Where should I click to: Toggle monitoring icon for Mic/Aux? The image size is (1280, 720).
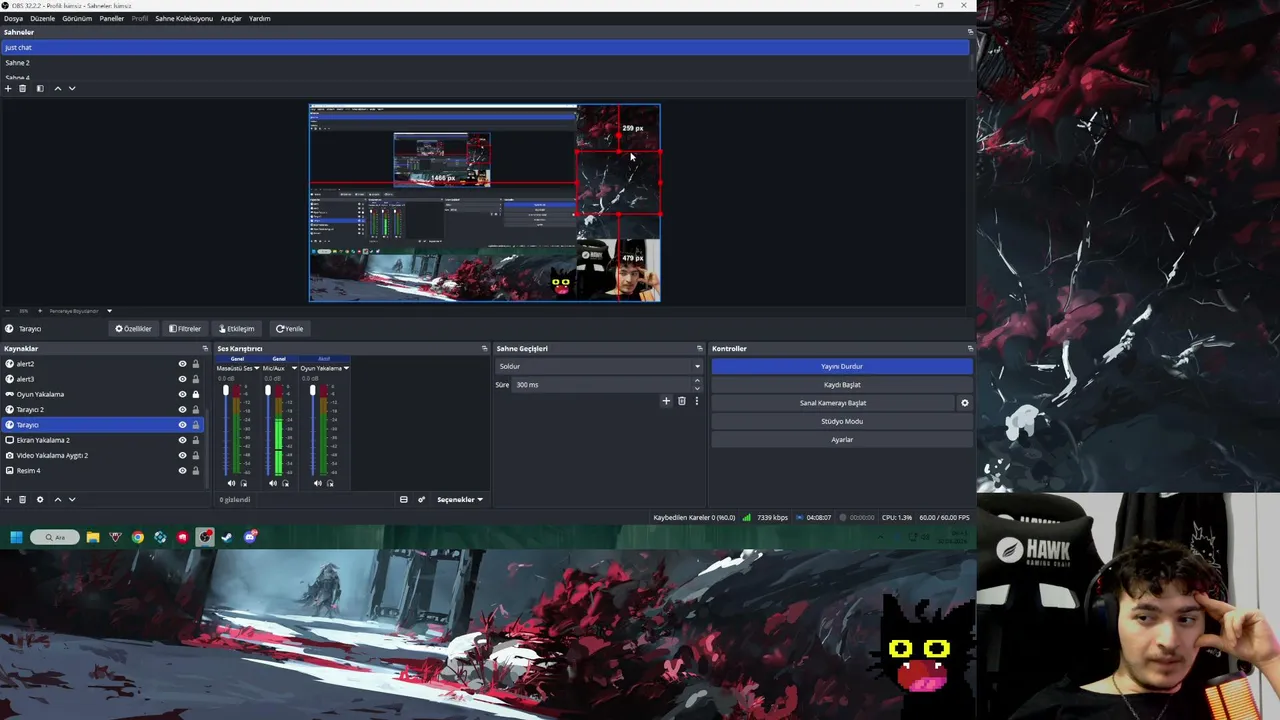point(285,483)
